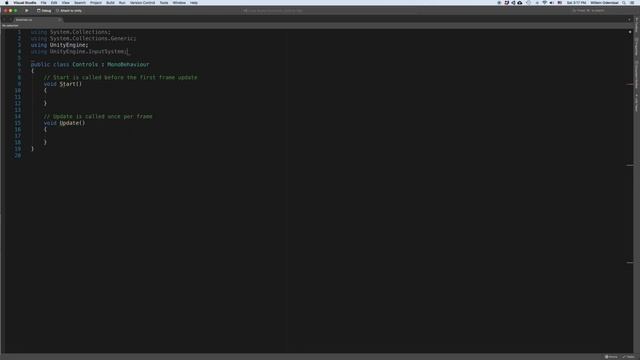
Task: Click the 'void Update()' method declaration
Action: tap(64, 123)
